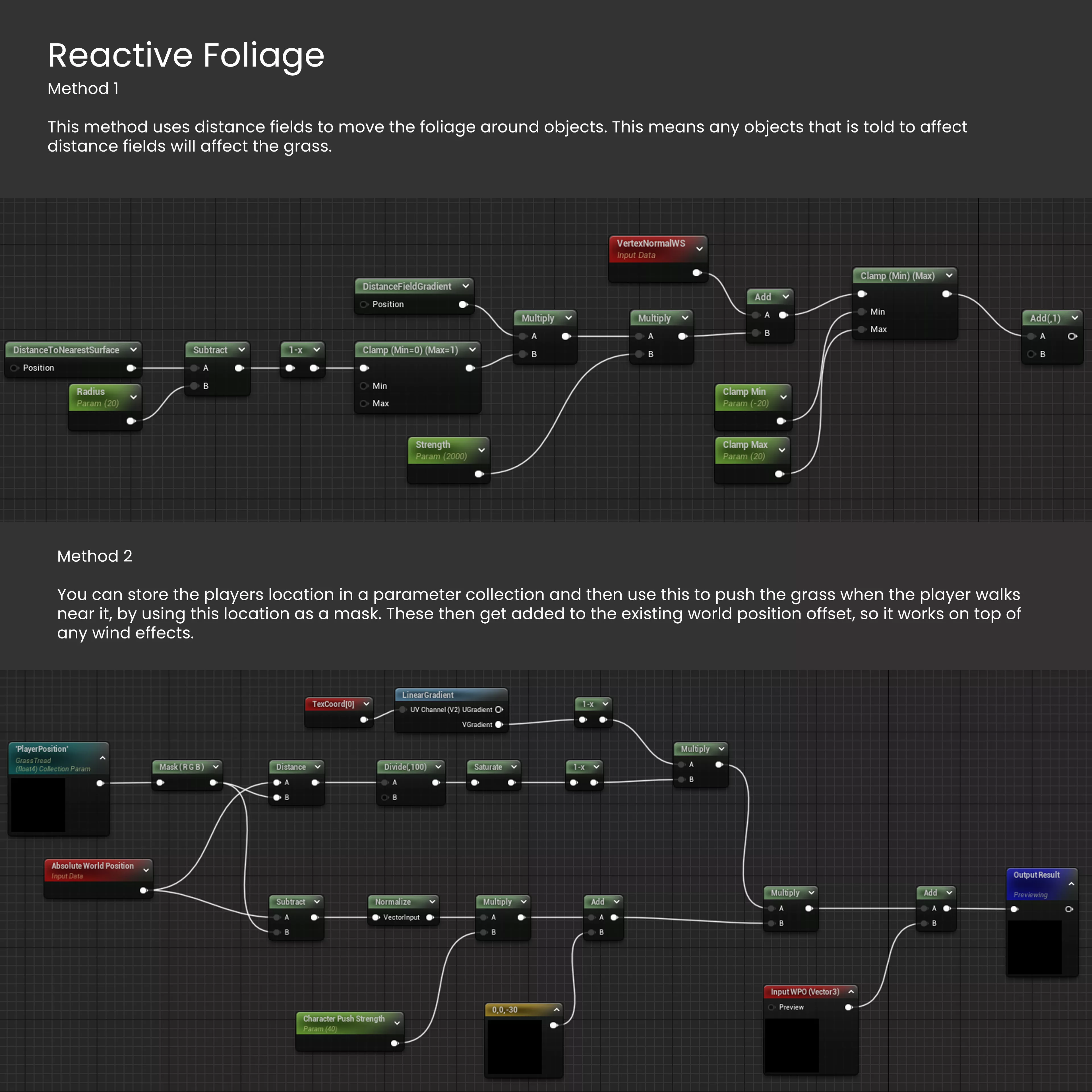Collapse the Output Result node preview
This screenshot has height=1092, width=1092.
point(1071,884)
